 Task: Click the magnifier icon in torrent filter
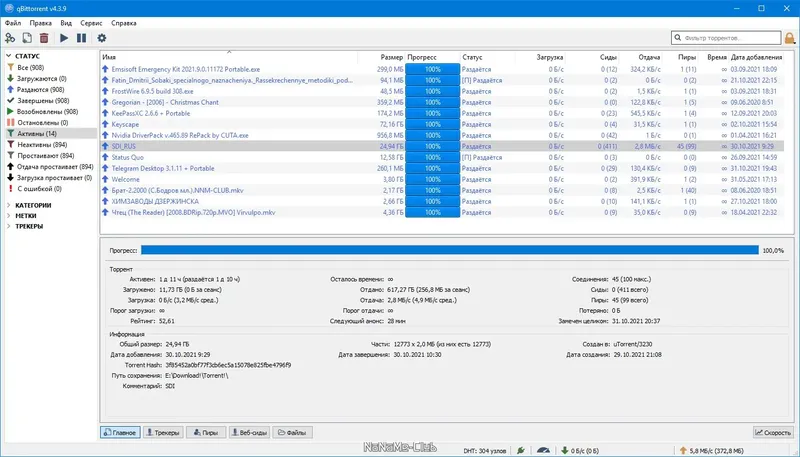678,38
